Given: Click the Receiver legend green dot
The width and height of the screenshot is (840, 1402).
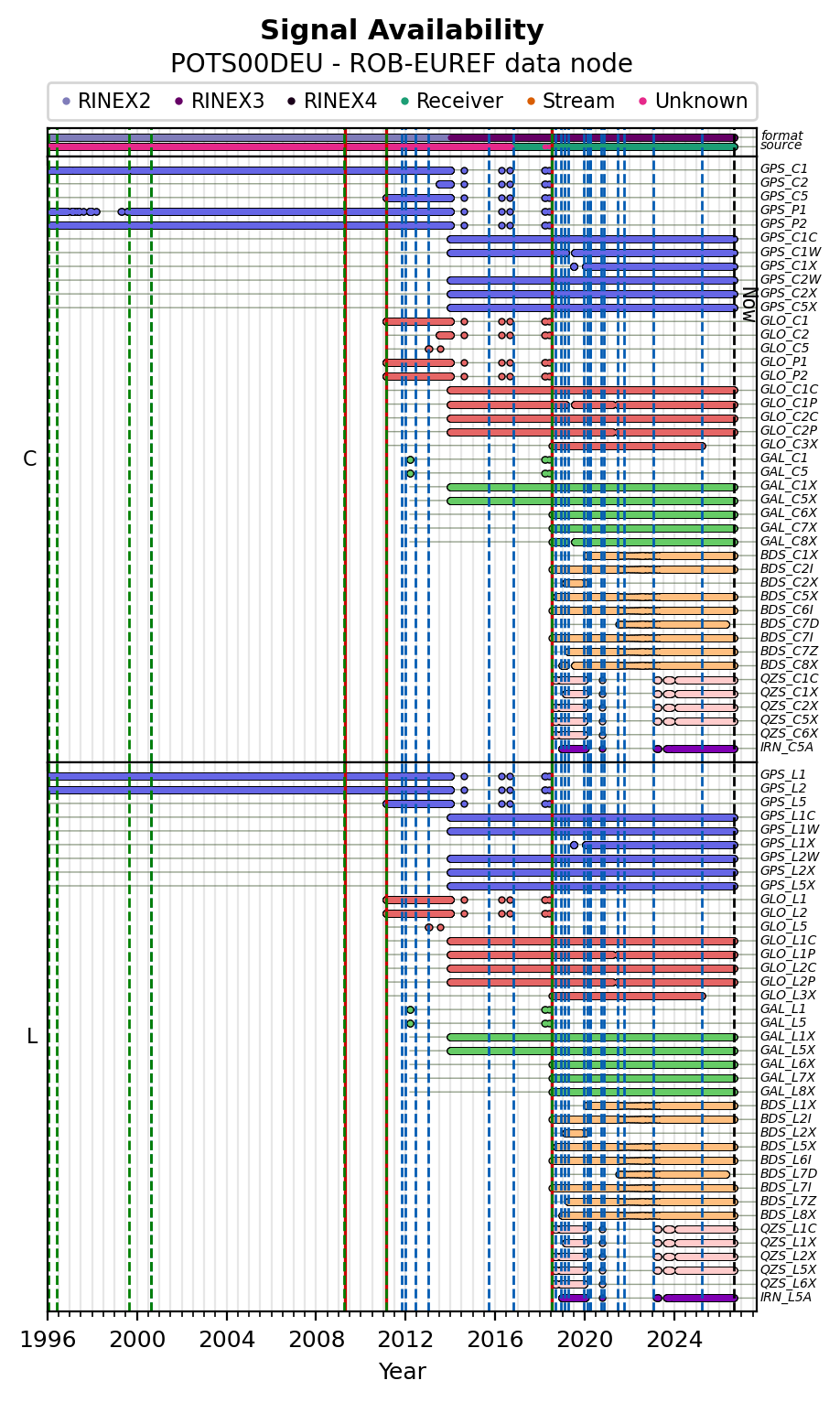Looking at the screenshot, I should tap(405, 102).
